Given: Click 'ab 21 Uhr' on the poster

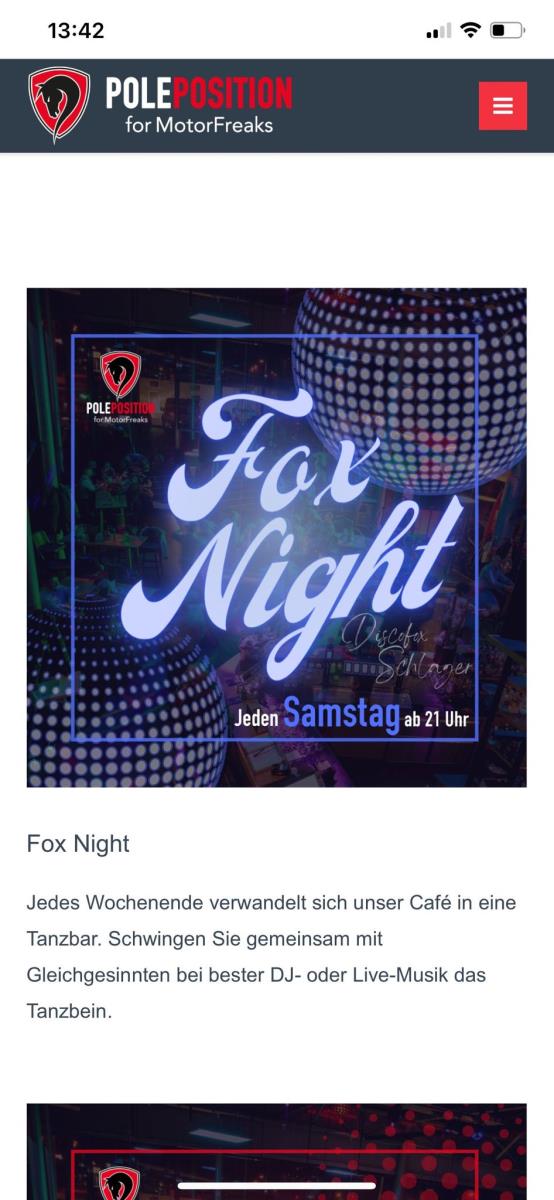Looking at the screenshot, I should click(x=436, y=718).
